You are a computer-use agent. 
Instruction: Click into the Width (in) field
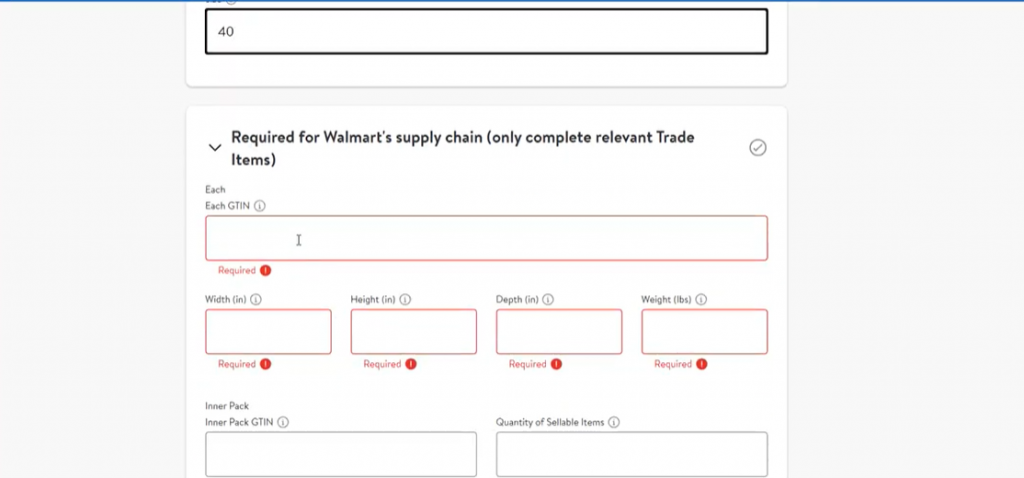click(268, 332)
